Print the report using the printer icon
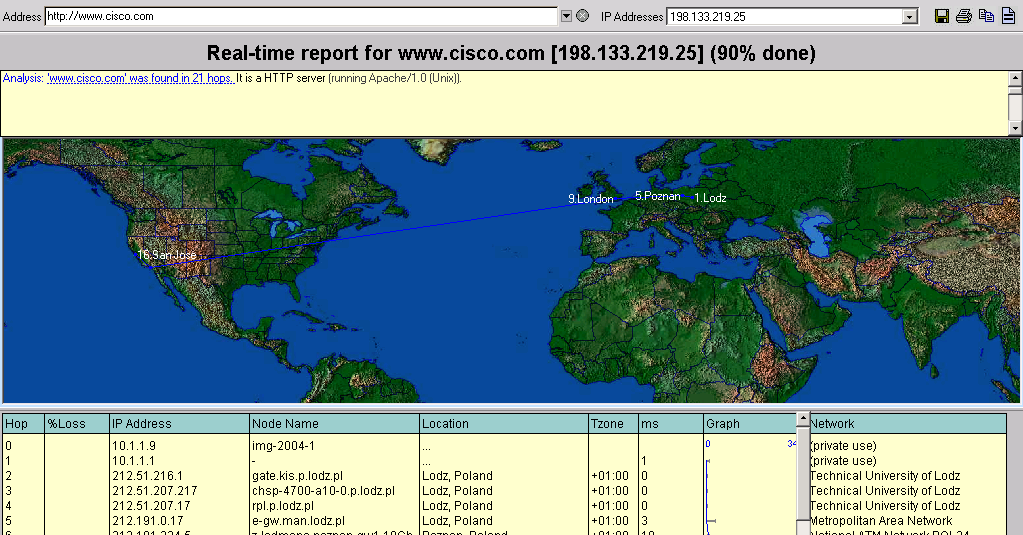 tap(964, 16)
